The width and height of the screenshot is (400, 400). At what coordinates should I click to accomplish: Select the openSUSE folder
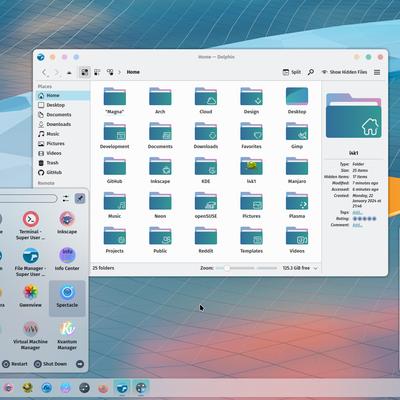[206, 205]
